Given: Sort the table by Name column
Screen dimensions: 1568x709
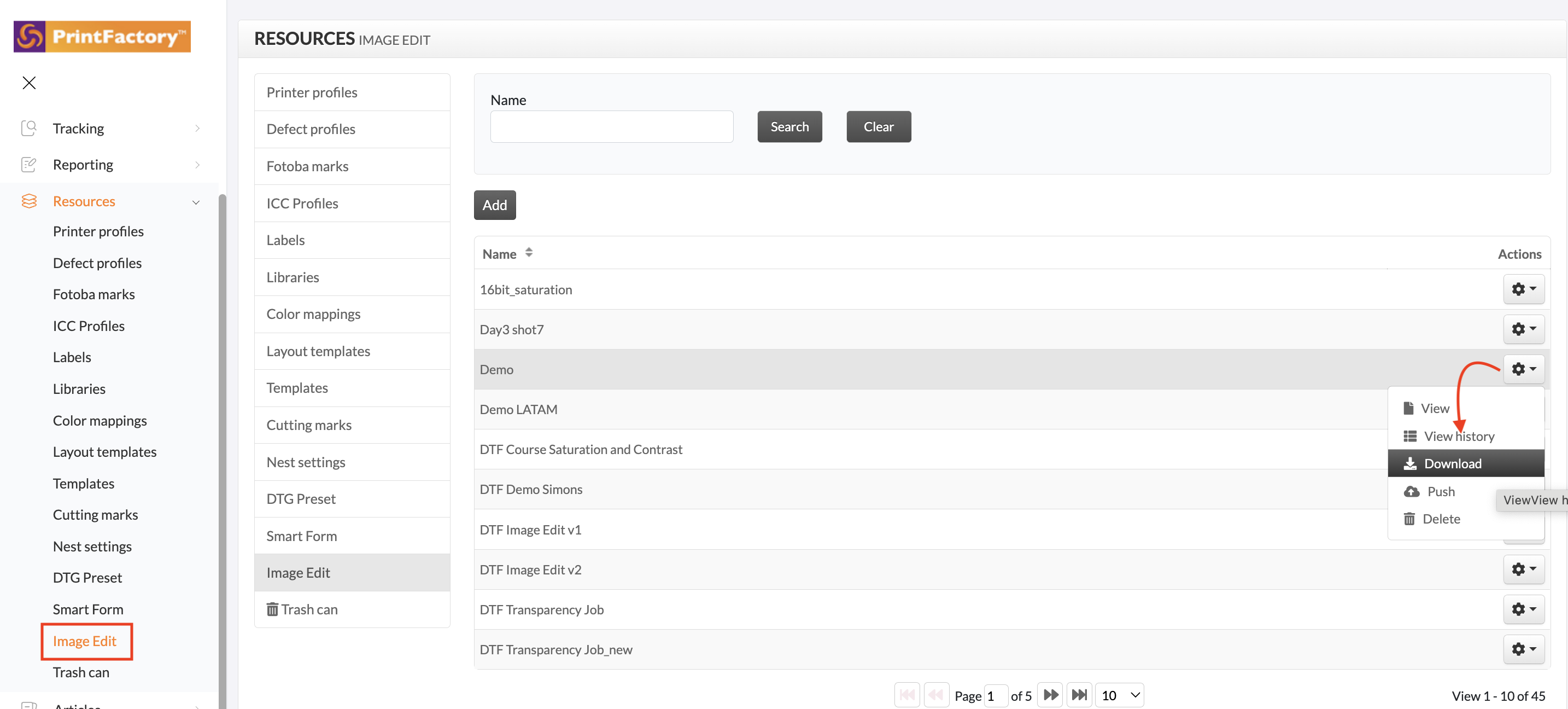Looking at the screenshot, I should 508,253.
